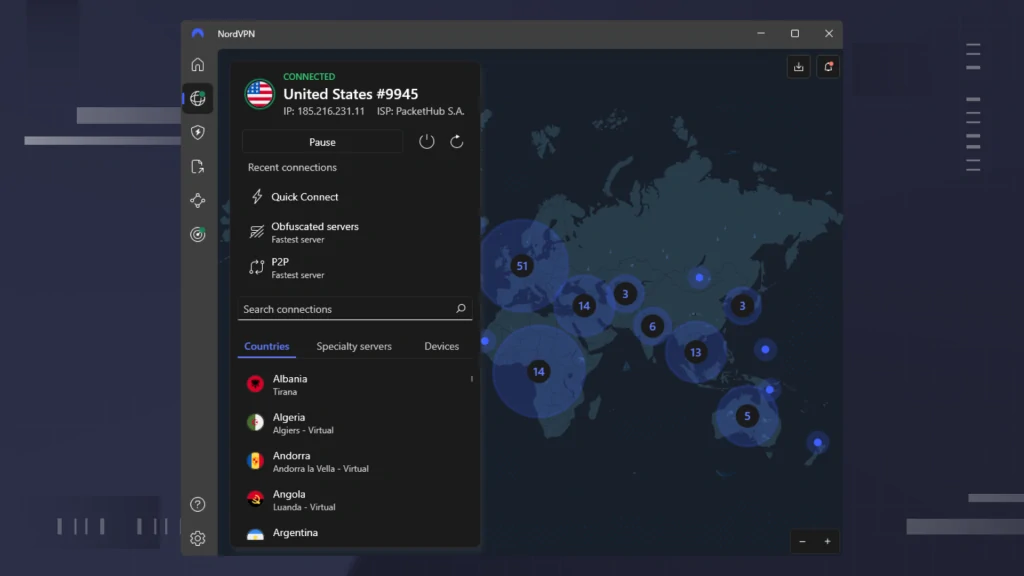Select the Countries tab
Viewport: 1024px width, 576px height.
(266, 345)
